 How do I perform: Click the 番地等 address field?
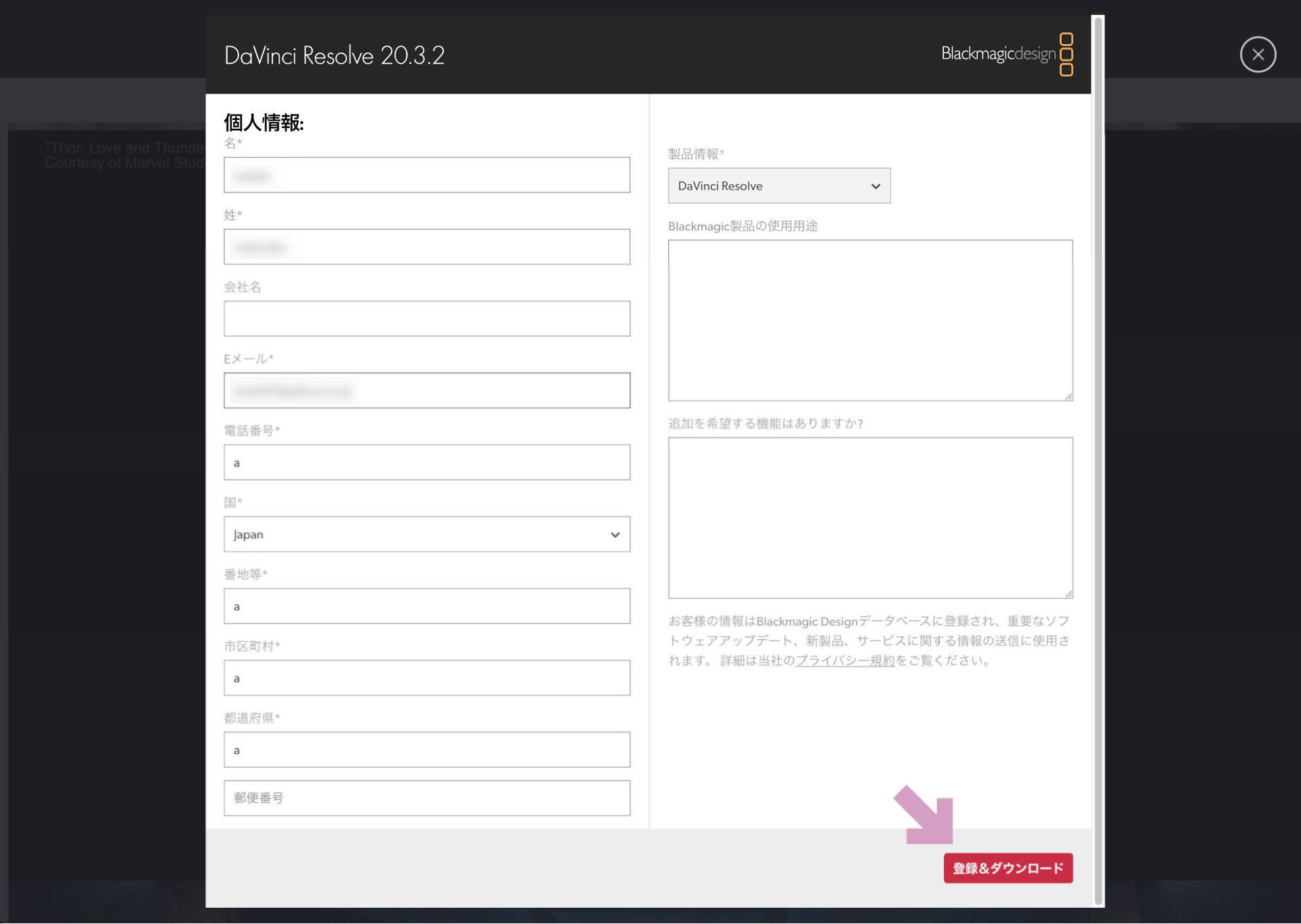click(x=426, y=606)
